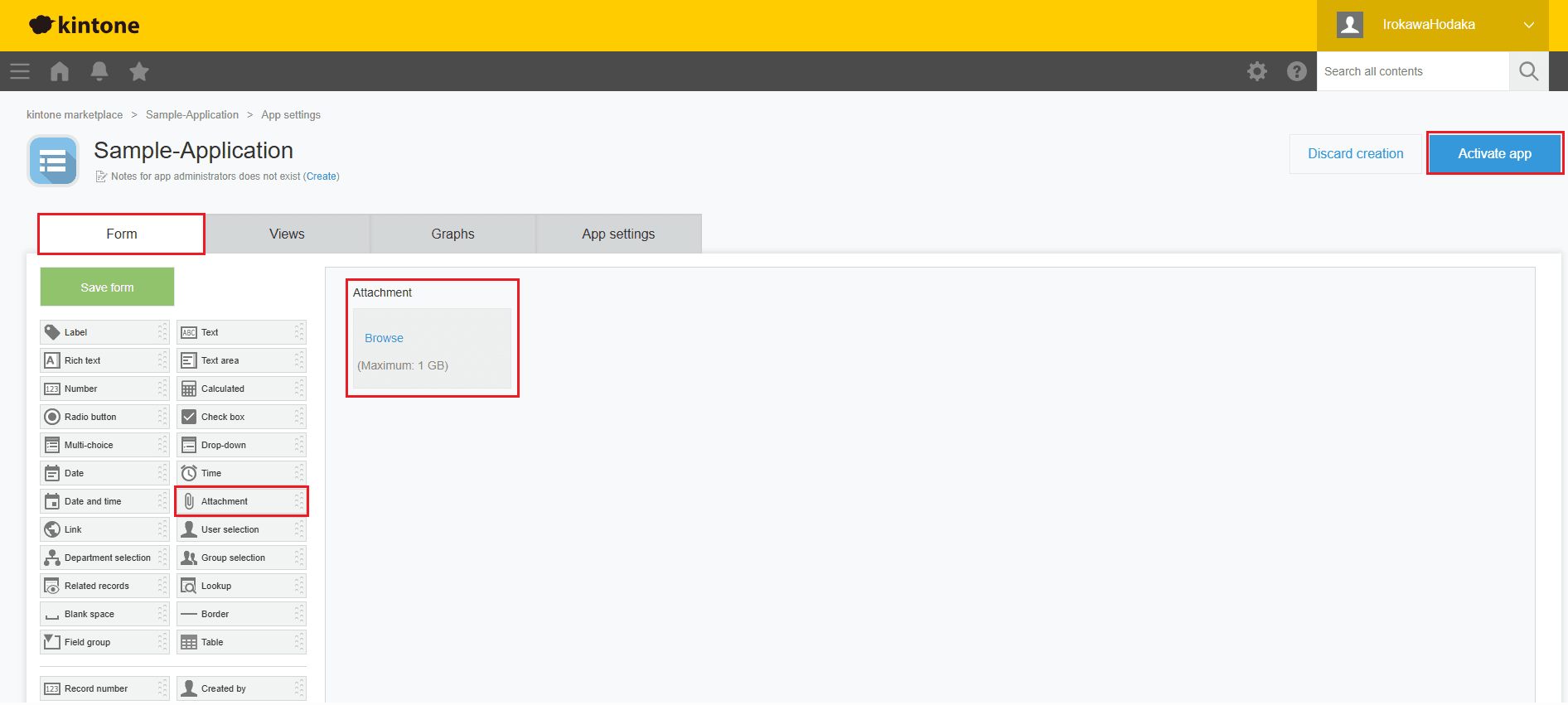Click the Browse link in Attachment

pyautogui.click(x=384, y=338)
